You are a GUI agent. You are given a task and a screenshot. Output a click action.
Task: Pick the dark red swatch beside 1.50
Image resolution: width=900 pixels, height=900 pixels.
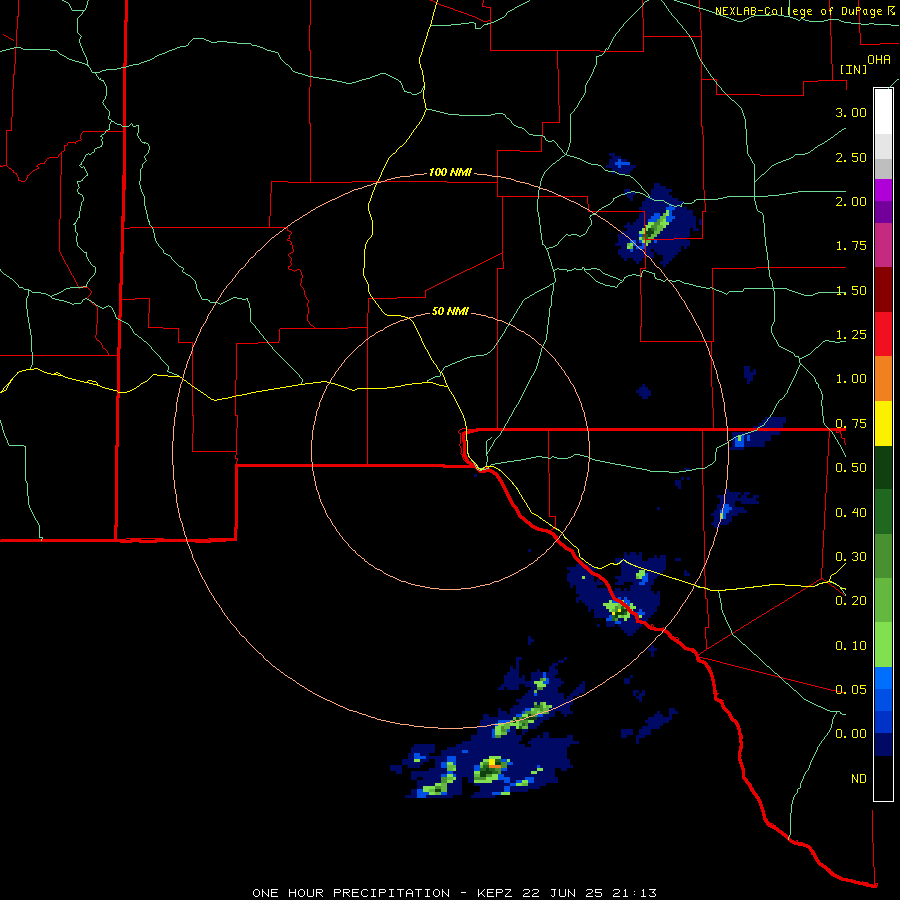coord(883,290)
